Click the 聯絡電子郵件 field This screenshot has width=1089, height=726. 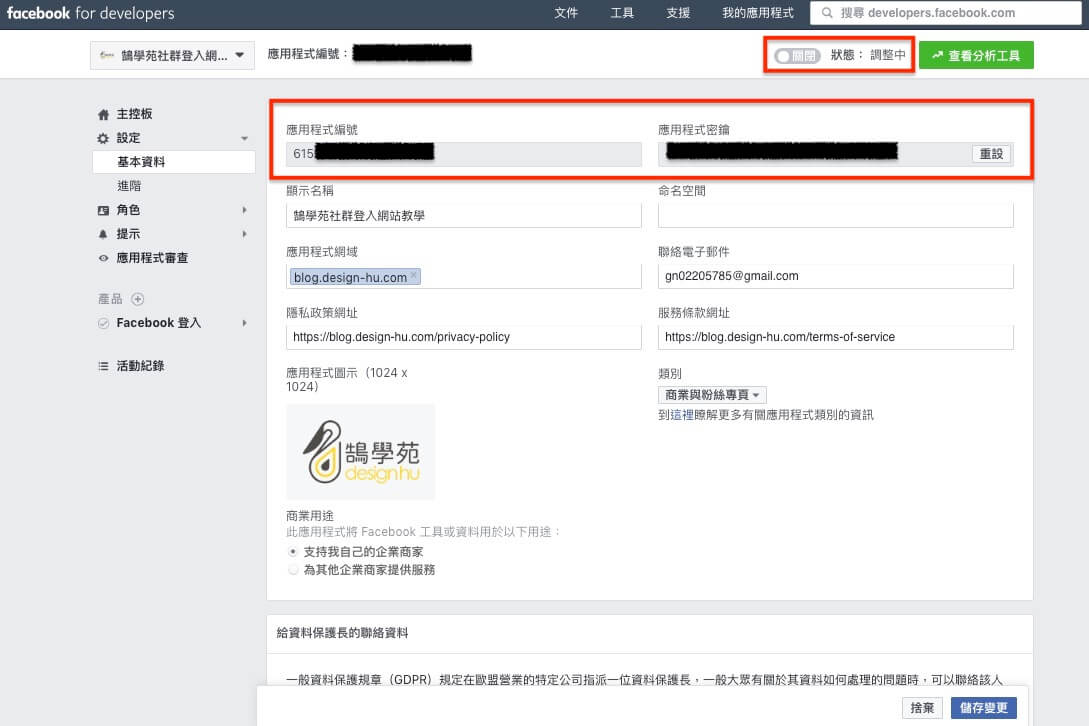pyautogui.click(x=836, y=277)
